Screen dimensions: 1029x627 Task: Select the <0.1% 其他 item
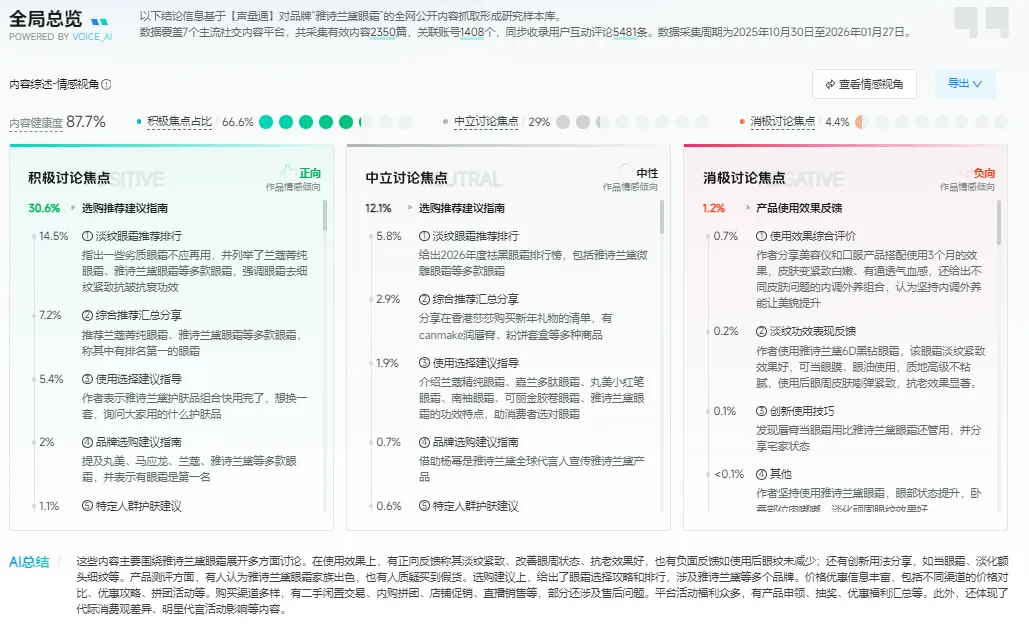774,474
